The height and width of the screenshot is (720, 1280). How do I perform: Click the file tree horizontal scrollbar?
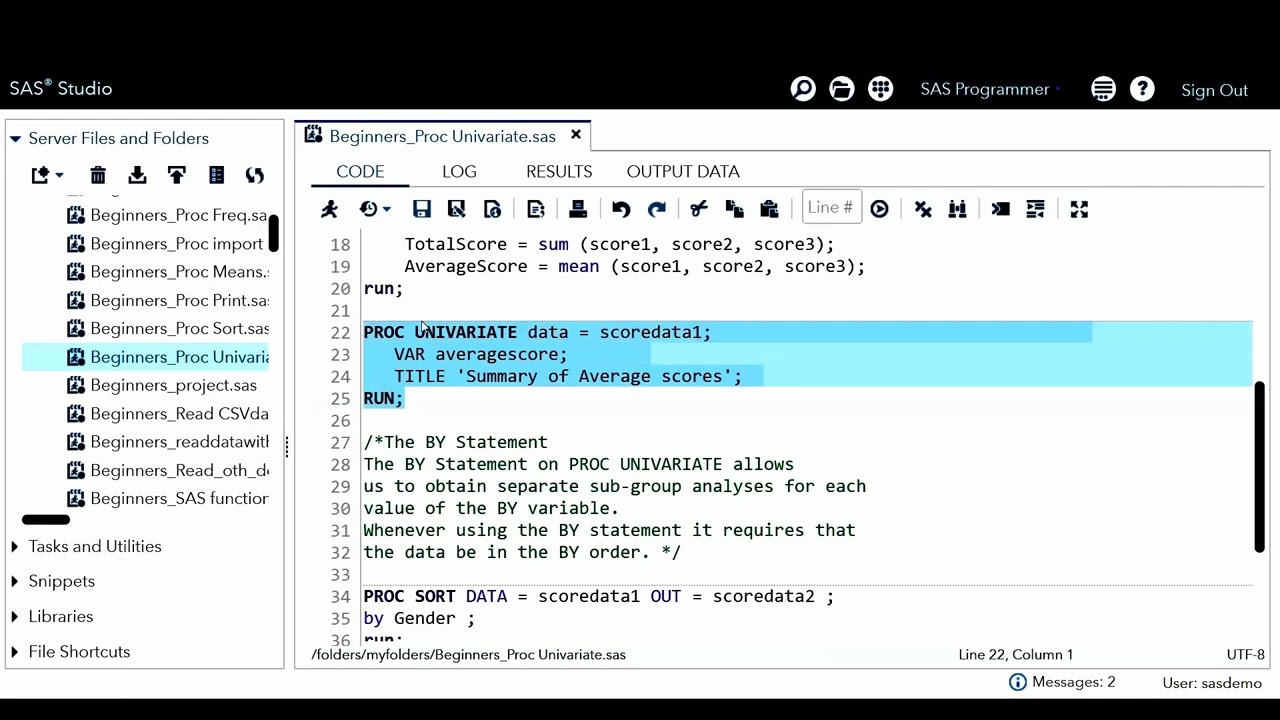tap(46, 519)
